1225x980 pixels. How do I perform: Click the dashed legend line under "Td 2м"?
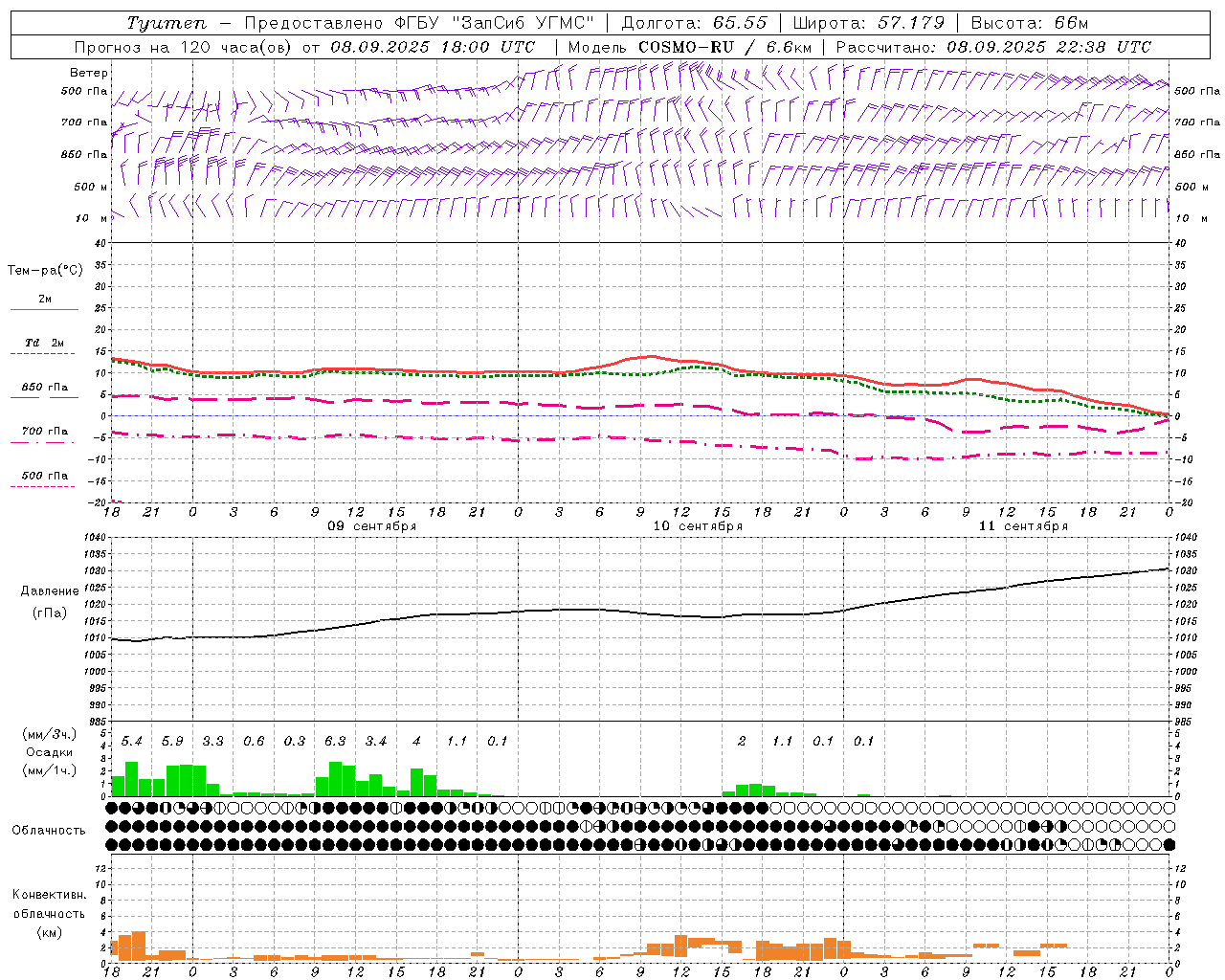click(x=44, y=354)
